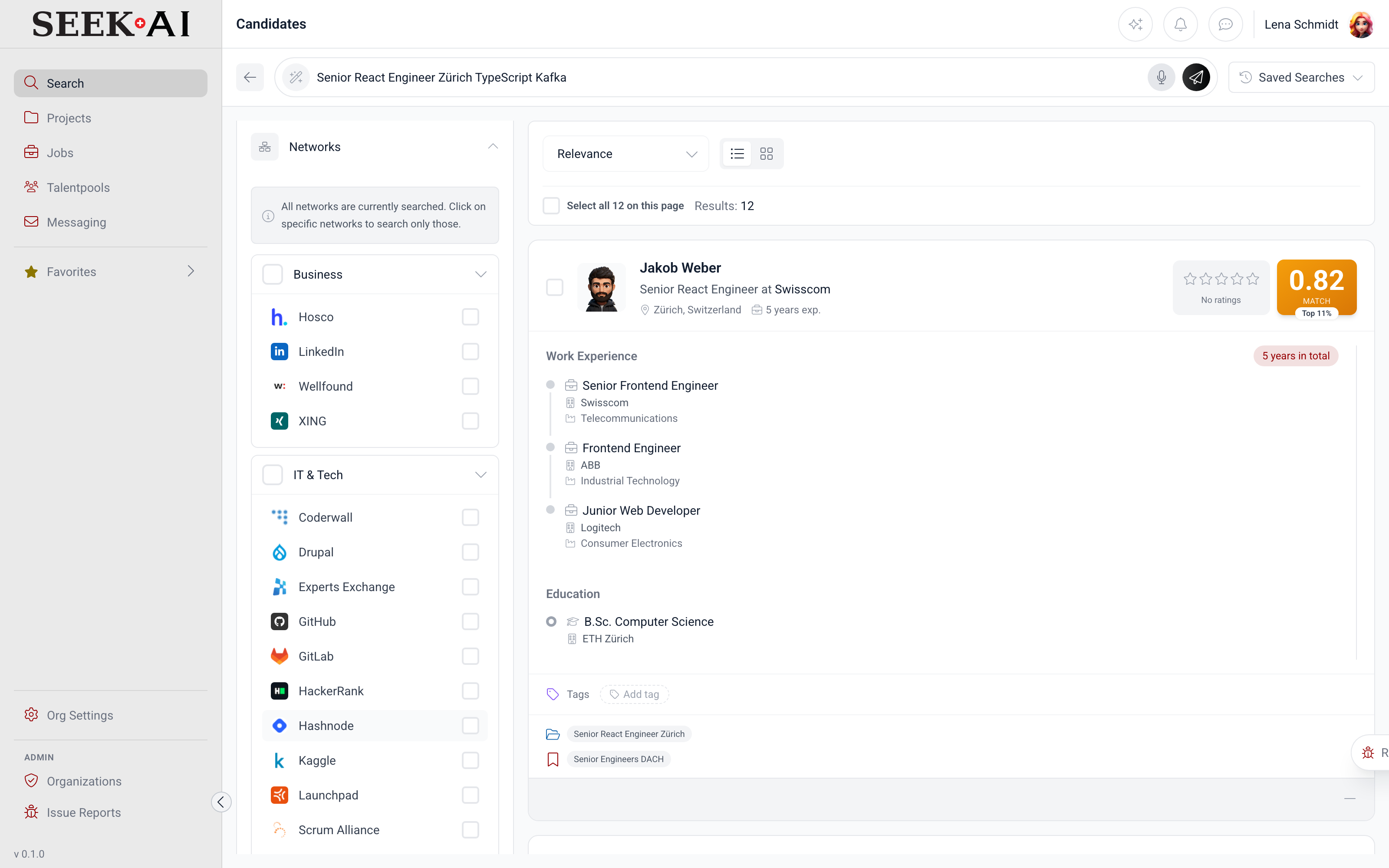The width and height of the screenshot is (1389, 868).
Task: Open the notifications bell
Action: (1180, 24)
